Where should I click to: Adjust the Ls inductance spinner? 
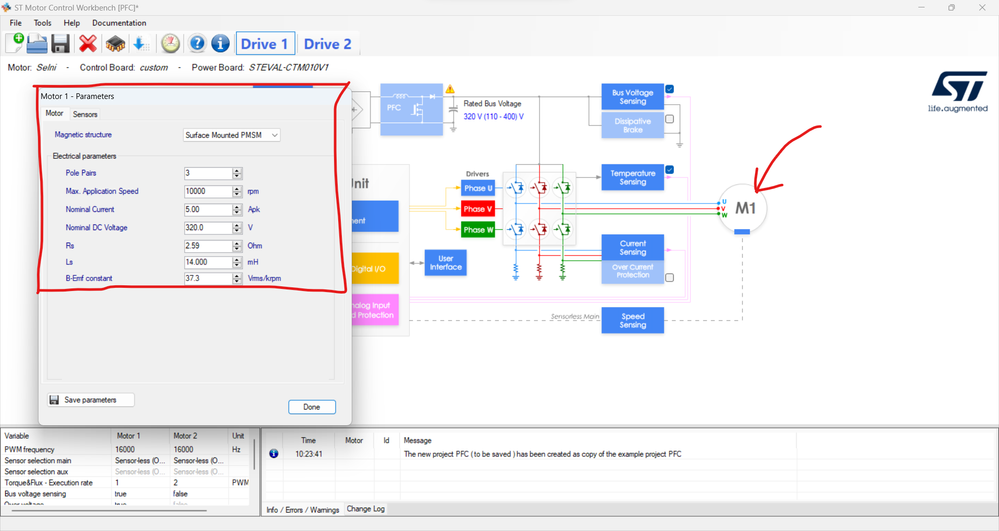point(237,262)
